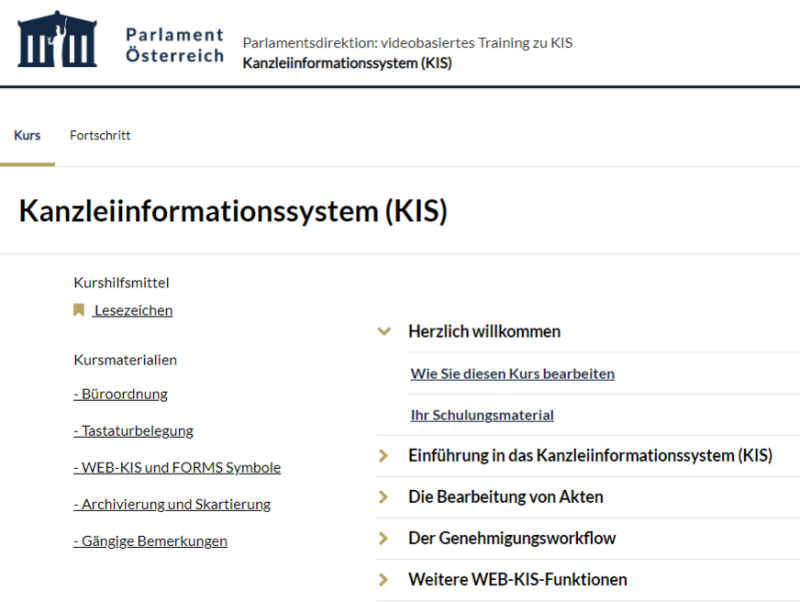Viewport: 800px width, 602px height.
Task: Open the Büroordnung course material
Action: [120, 393]
